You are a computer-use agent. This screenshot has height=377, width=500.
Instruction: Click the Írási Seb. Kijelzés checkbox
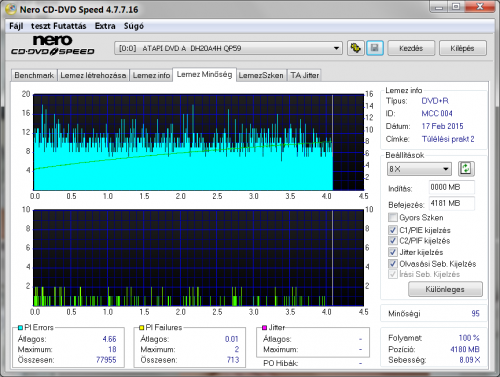point(393,274)
